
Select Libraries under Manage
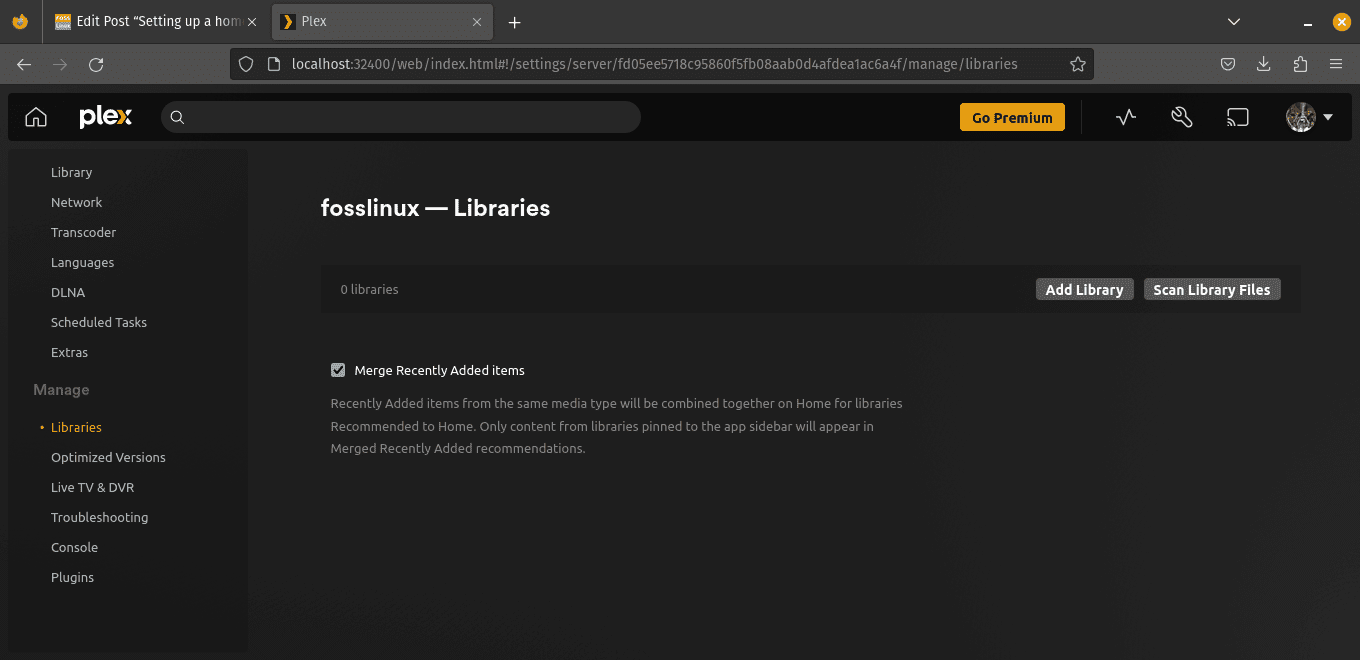point(76,427)
